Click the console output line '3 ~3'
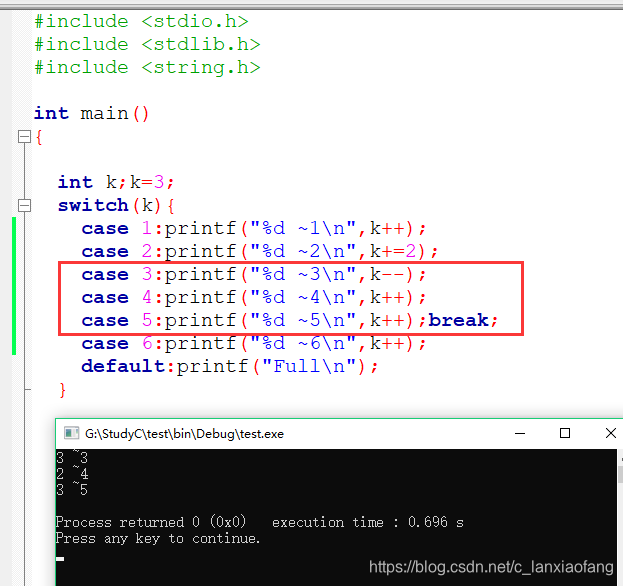 72,458
